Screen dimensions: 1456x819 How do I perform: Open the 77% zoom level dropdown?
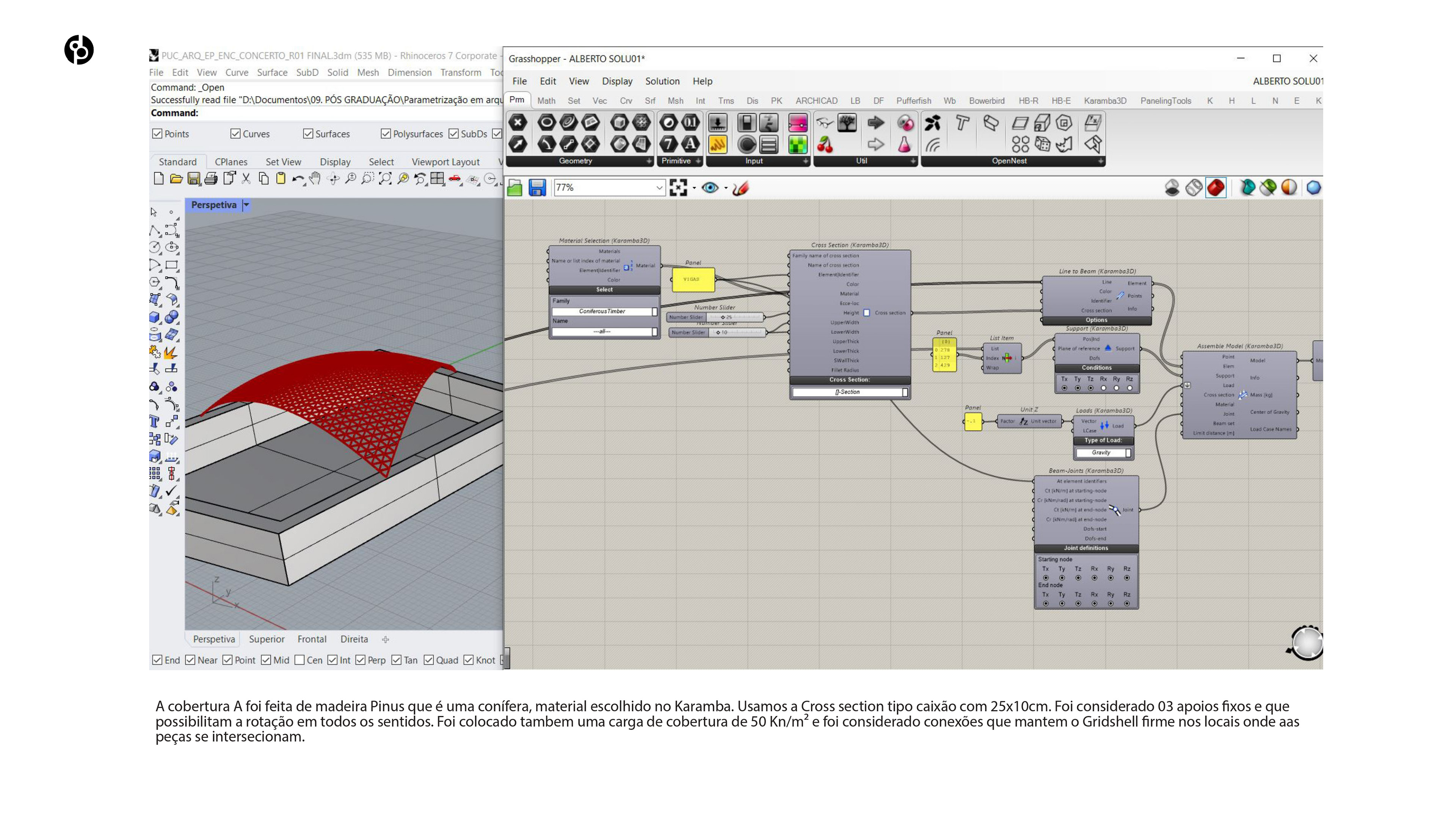click(659, 188)
